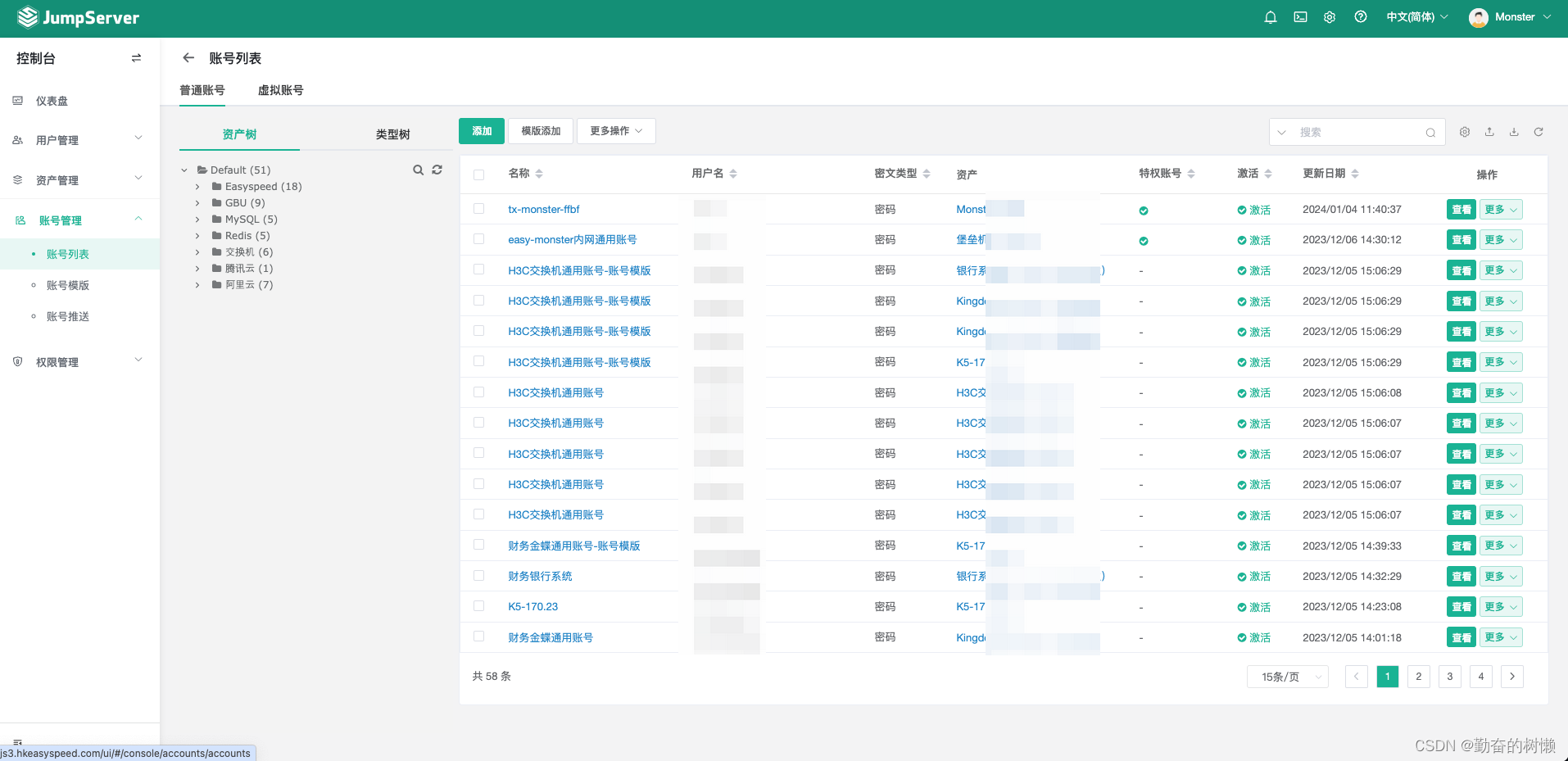Image resolution: width=1568 pixels, height=761 pixels.
Task: Sort by 名称 column
Action: pos(538,174)
